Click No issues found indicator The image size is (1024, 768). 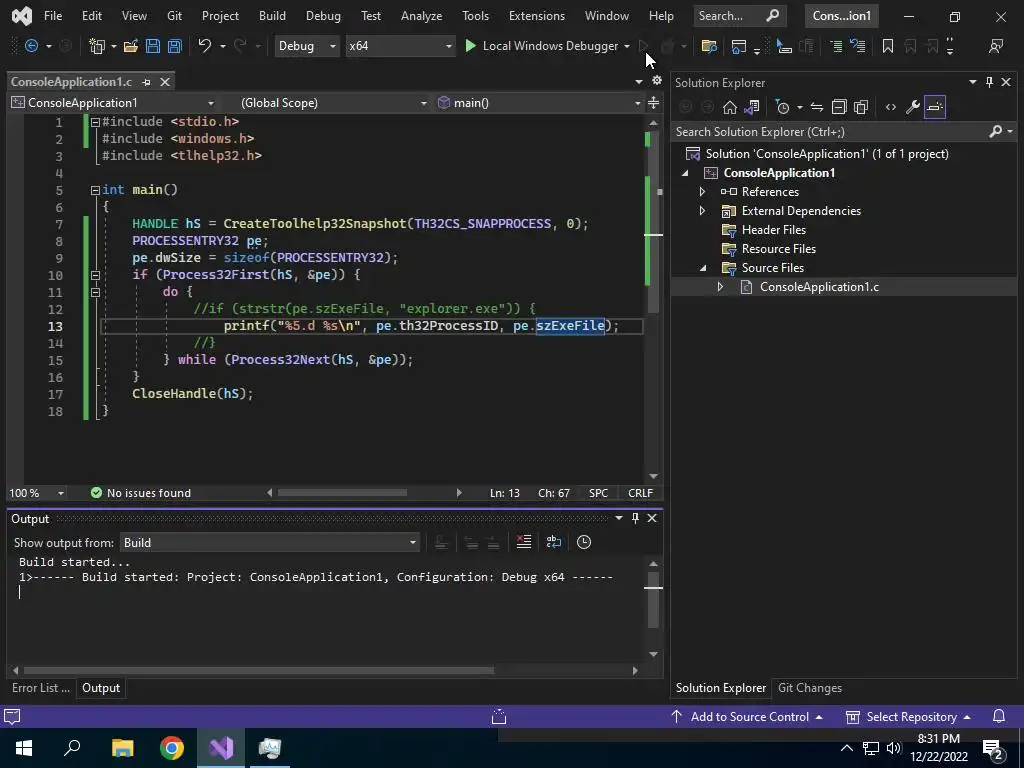click(x=141, y=493)
